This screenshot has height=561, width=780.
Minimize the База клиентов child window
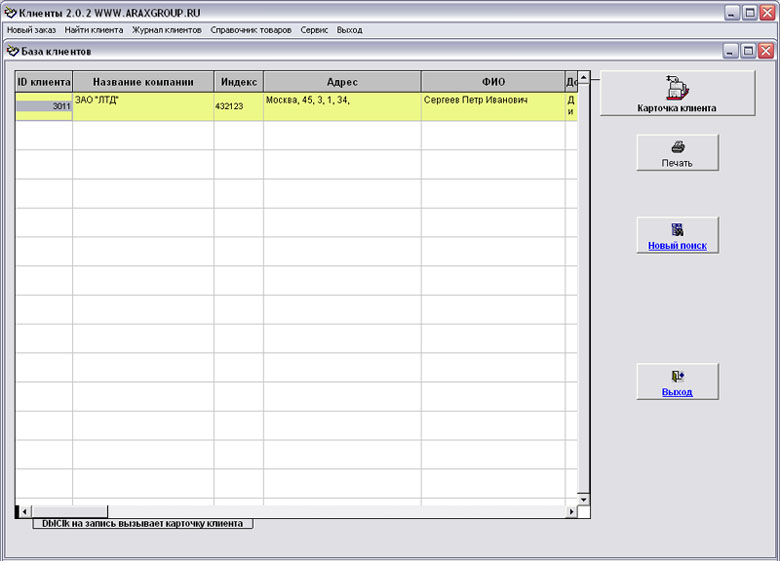(731, 51)
